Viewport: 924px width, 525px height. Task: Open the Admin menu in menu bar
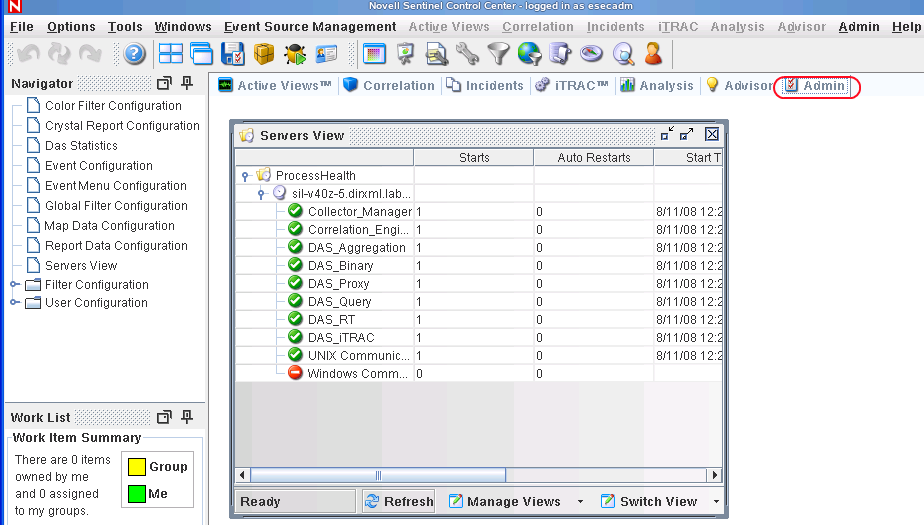859,27
